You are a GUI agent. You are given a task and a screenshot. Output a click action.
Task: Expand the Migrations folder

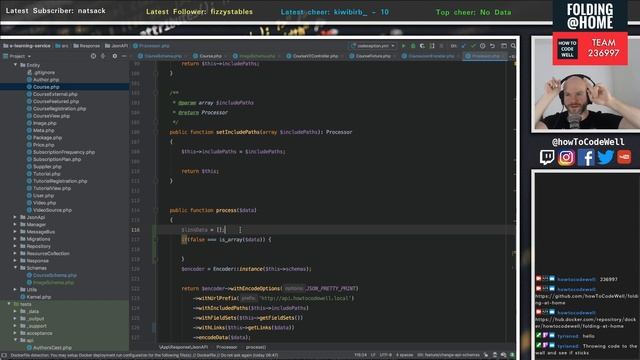[16, 239]
